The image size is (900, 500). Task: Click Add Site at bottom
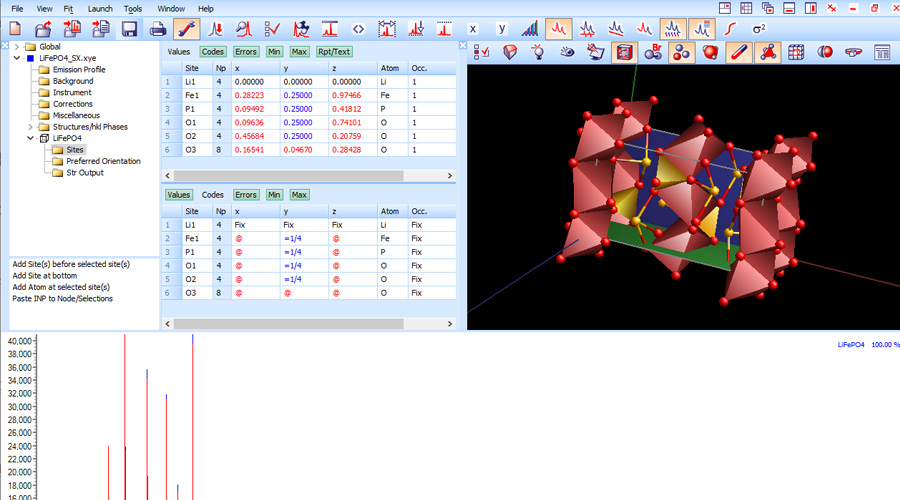click(x=44, y=275)
